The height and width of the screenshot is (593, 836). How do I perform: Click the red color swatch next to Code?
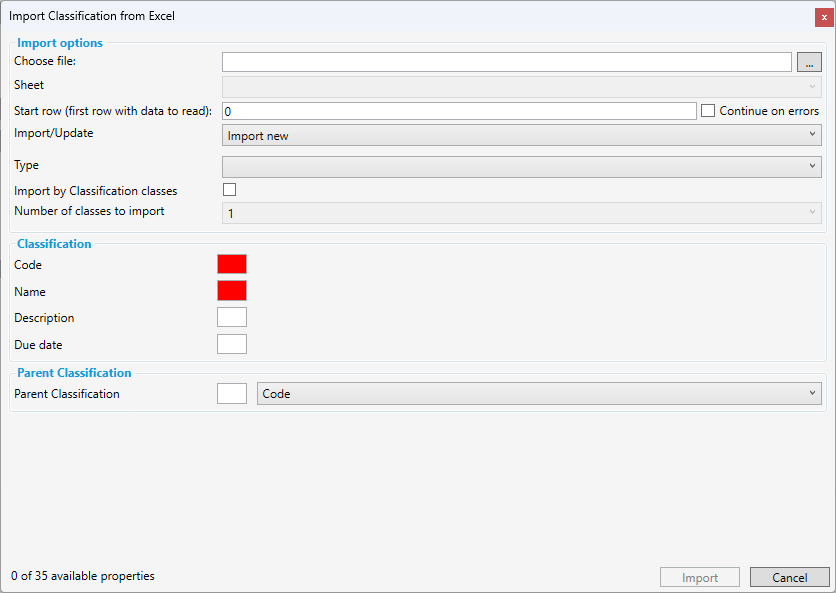[x=231, y=264]
